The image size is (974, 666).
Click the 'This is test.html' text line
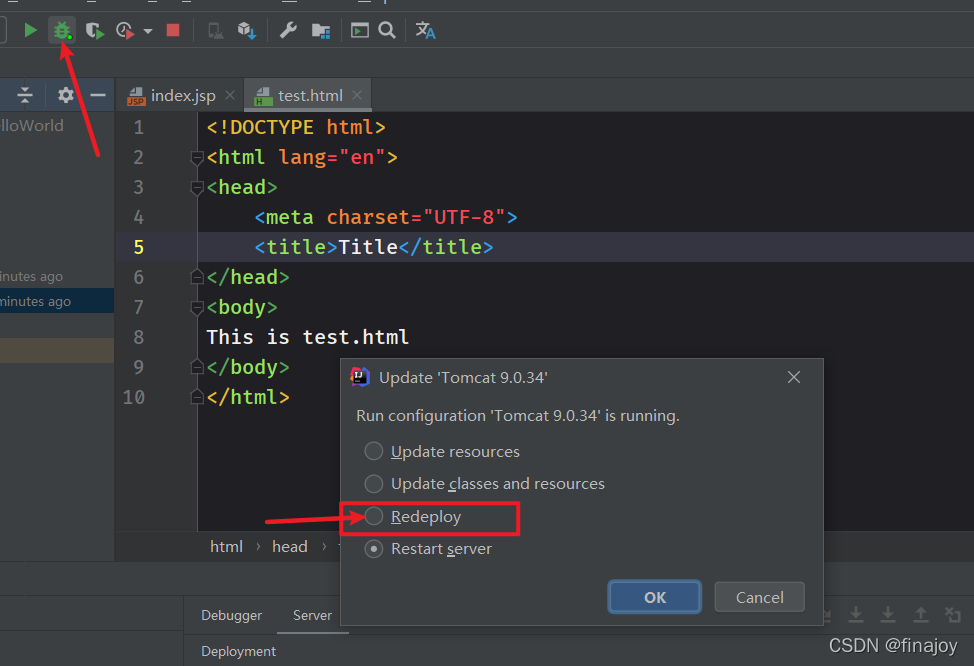click(307, 337)
